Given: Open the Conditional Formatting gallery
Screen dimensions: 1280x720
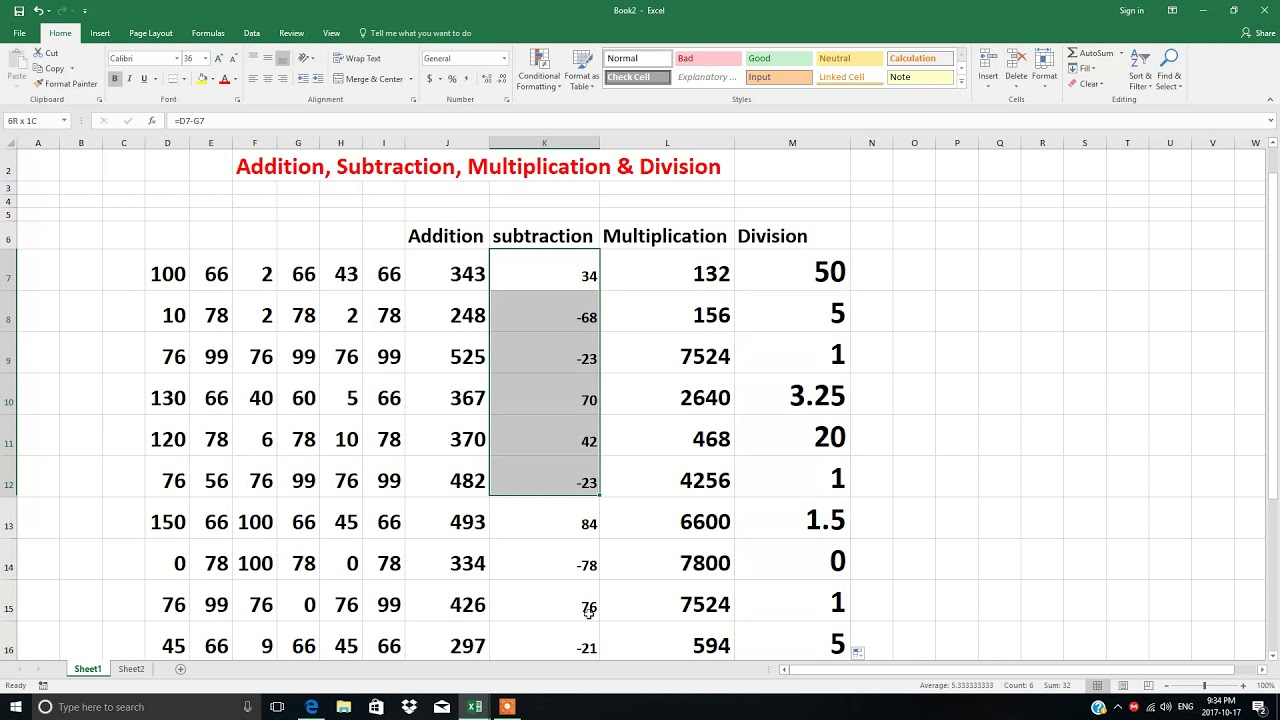Looking at the screenshot, I should coord(538,71).
